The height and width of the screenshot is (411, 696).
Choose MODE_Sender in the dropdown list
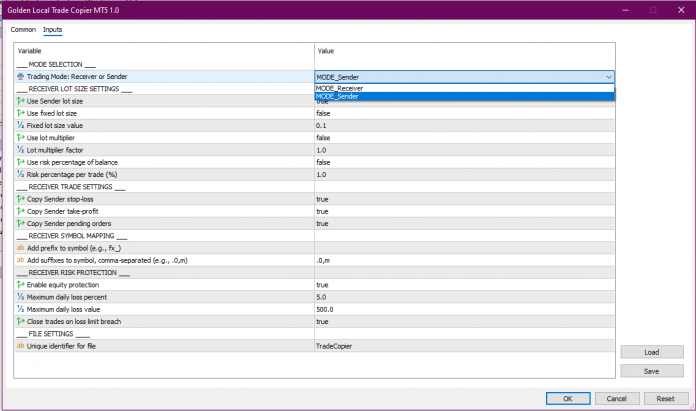click(x=338, y=97)
